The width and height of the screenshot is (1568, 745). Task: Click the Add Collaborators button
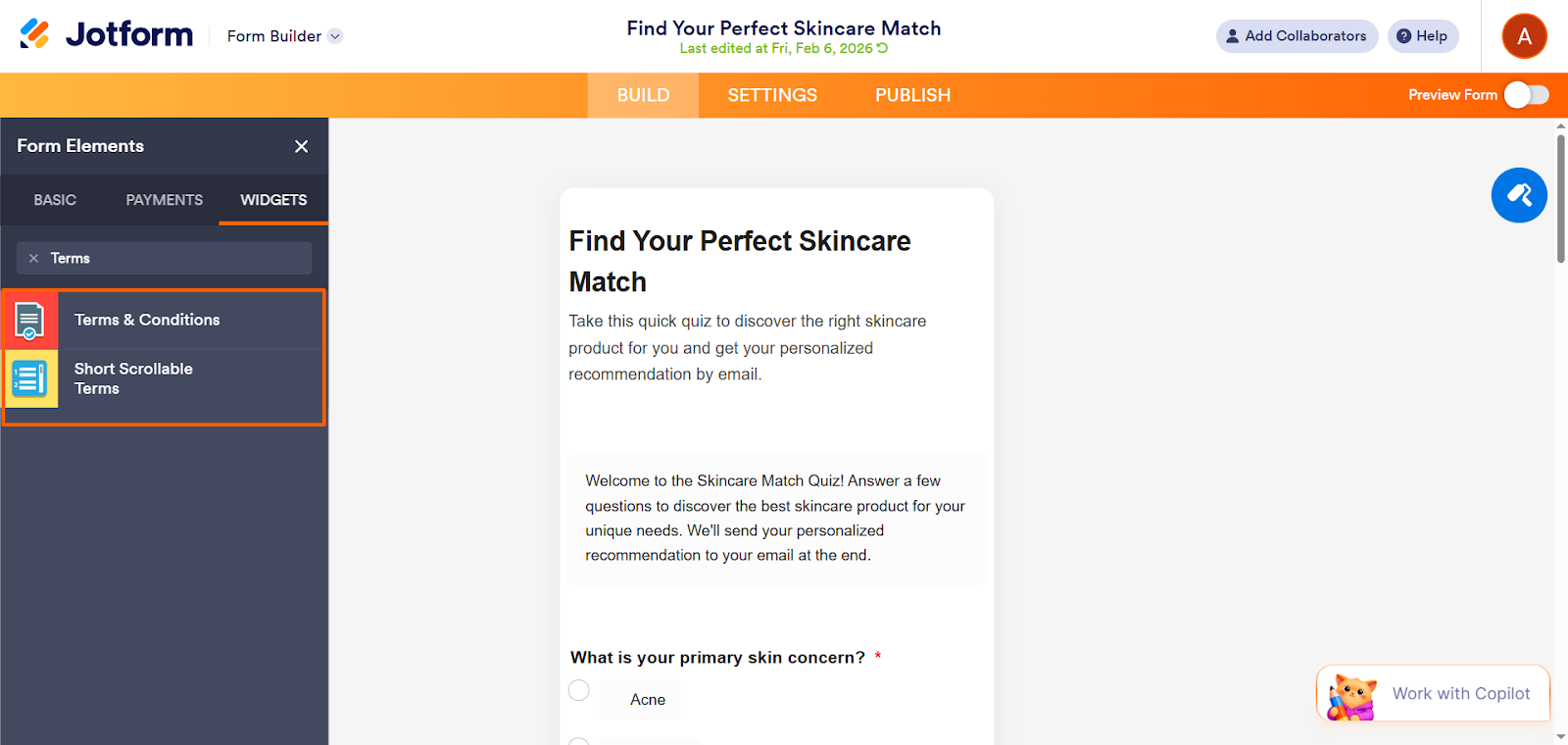click(1296, 36)
